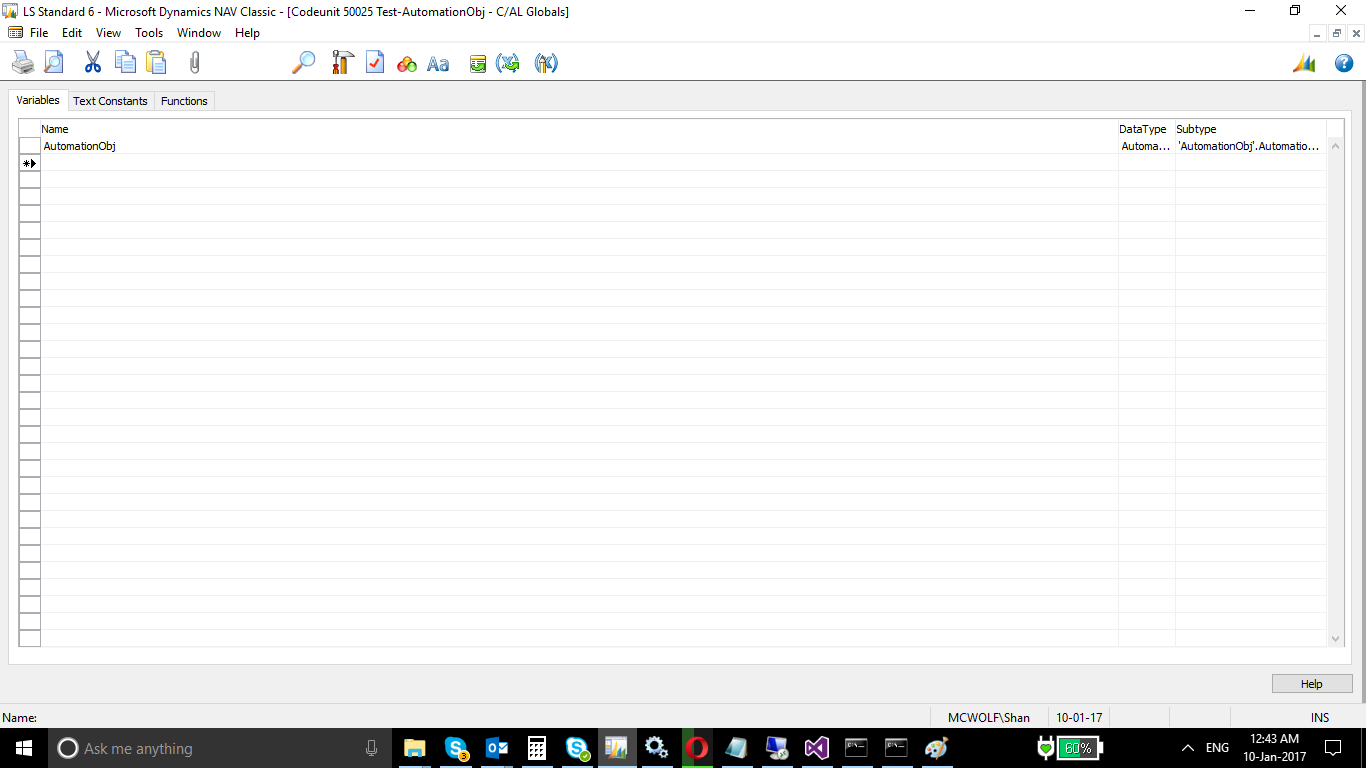Click the paperclip Links icon
Screen dimensions: 1366x768
click(195, 63)
